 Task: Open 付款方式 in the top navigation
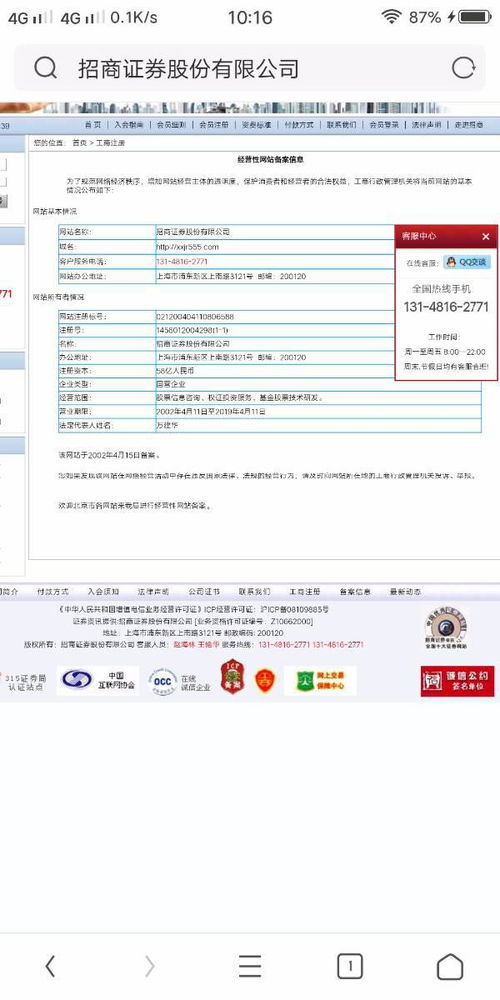[x=298, y=124]
